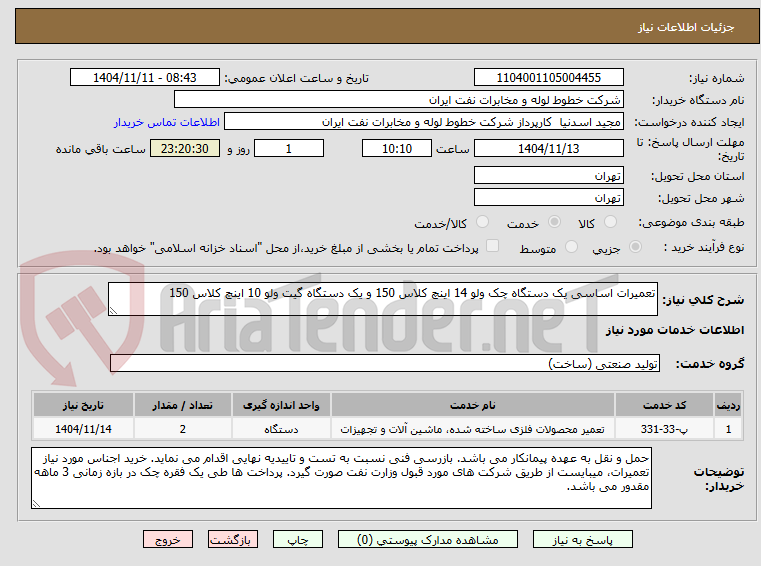Click the delivery province field تهران

pos(548,176)
